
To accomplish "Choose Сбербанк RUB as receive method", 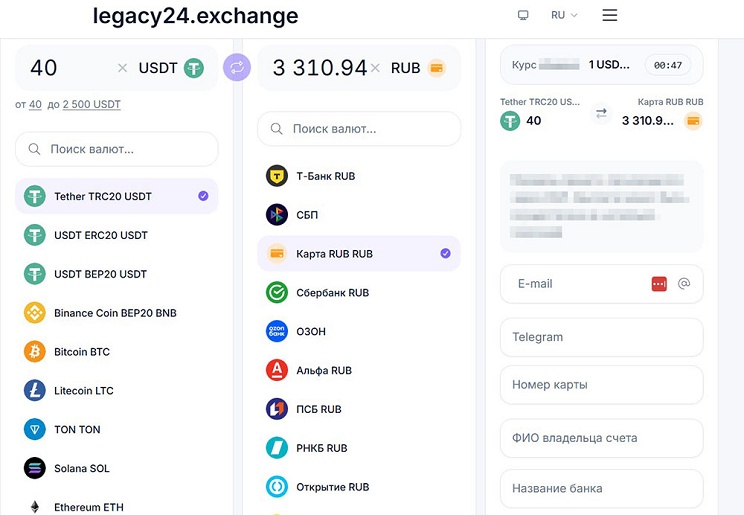I will pos(359,292).
